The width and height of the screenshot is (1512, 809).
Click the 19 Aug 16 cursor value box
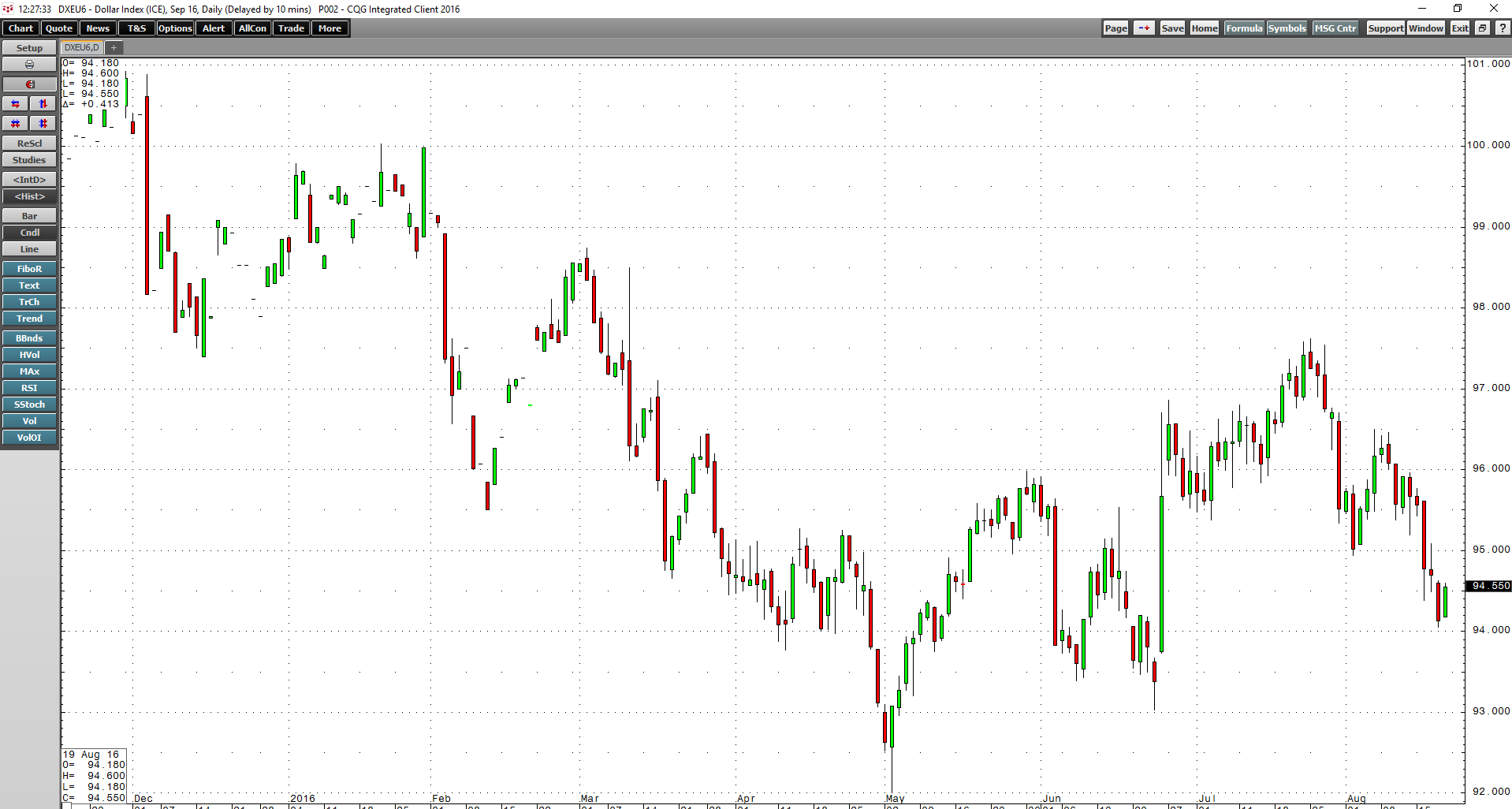click(95, 776)
